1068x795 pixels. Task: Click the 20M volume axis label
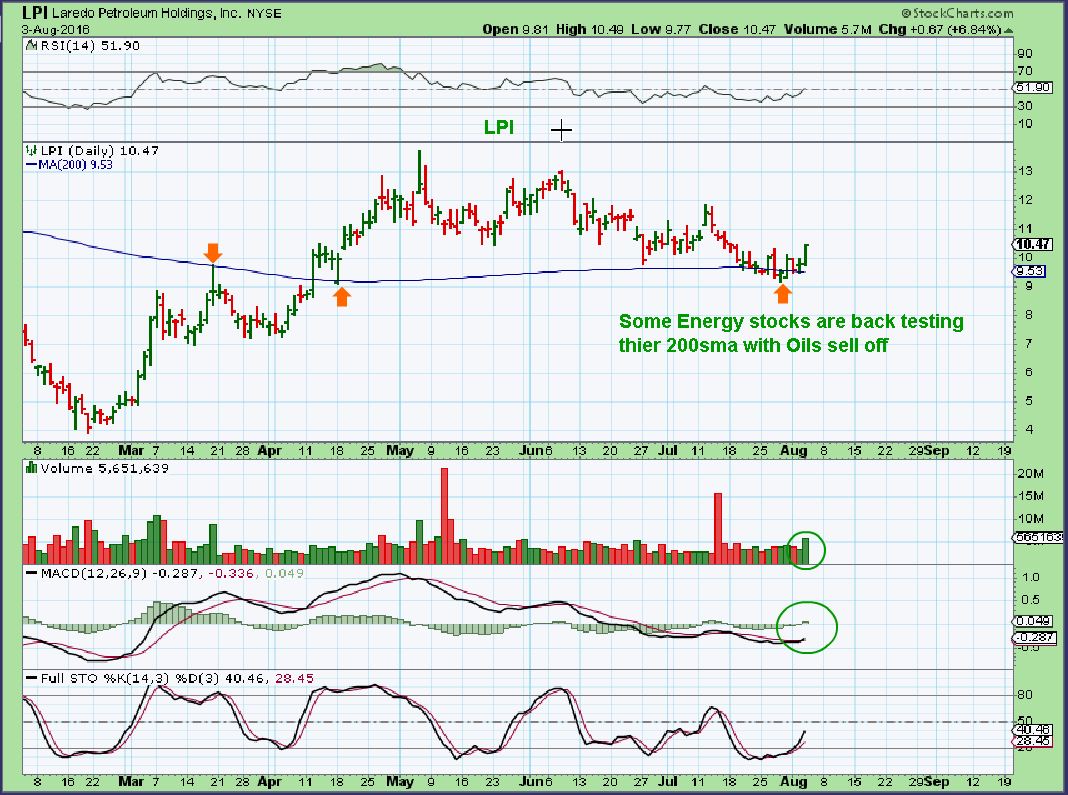(x=1031, y=473)
